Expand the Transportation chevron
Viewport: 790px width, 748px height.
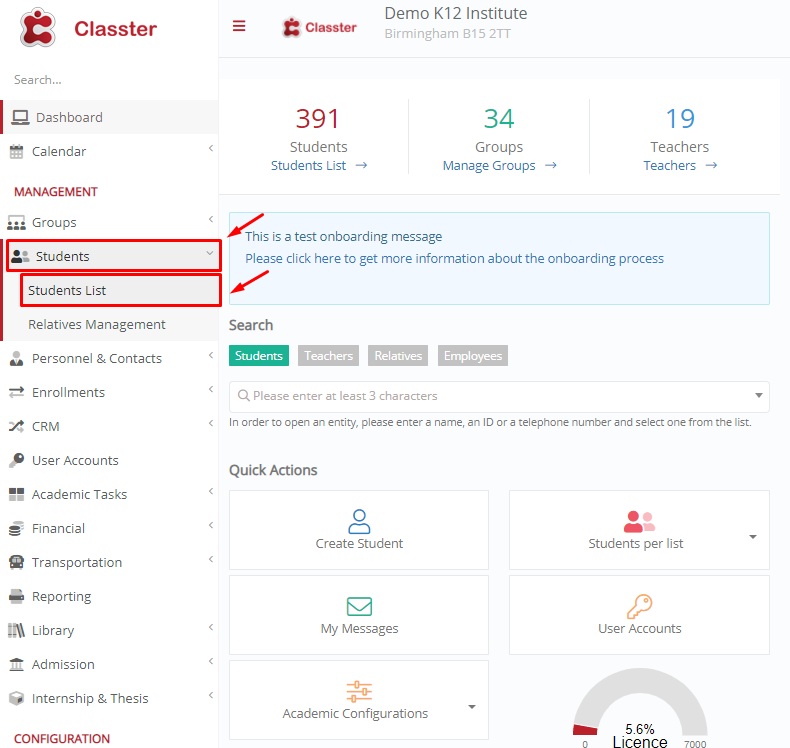[211, 559]
